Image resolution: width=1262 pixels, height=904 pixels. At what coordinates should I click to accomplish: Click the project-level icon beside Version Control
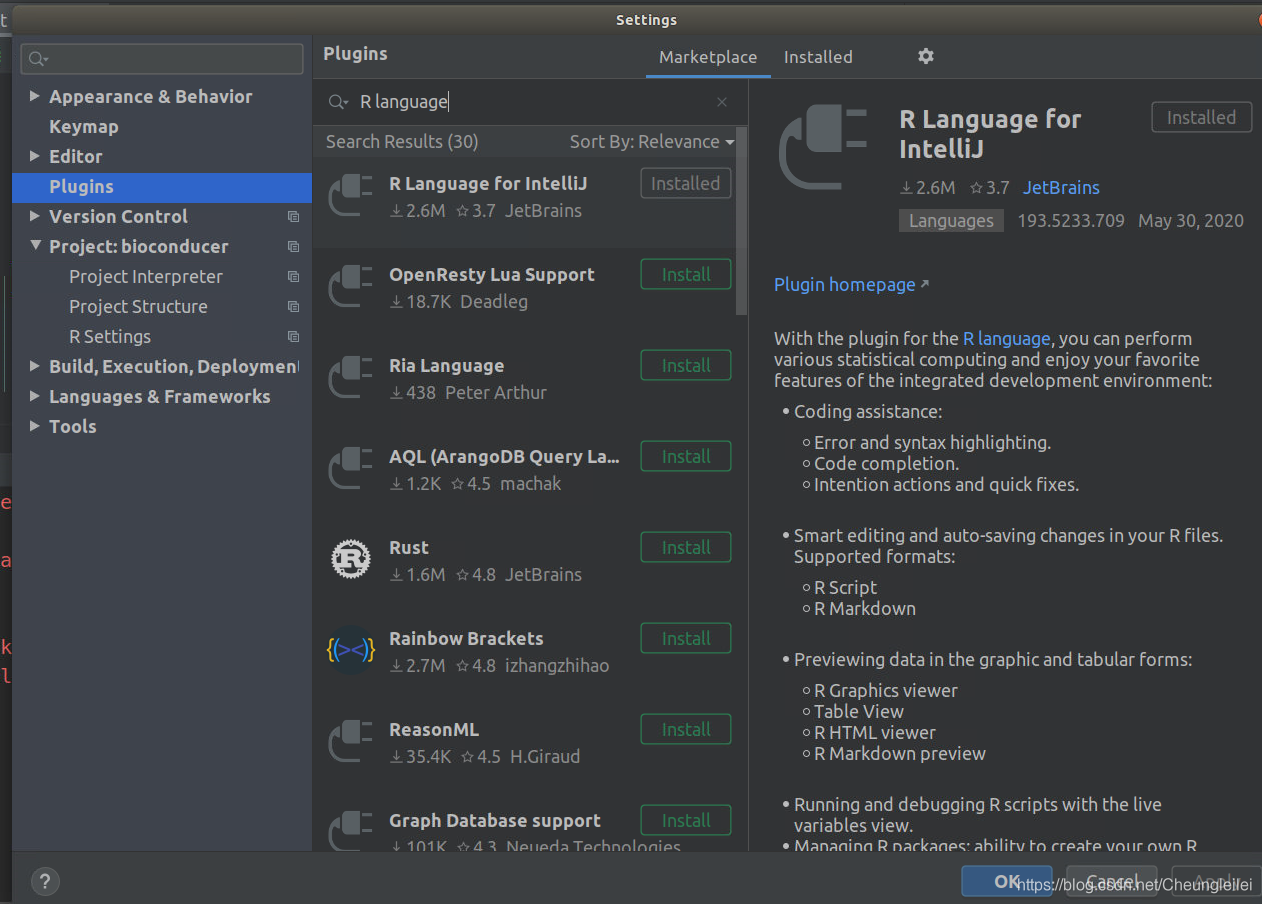(293, 217)
